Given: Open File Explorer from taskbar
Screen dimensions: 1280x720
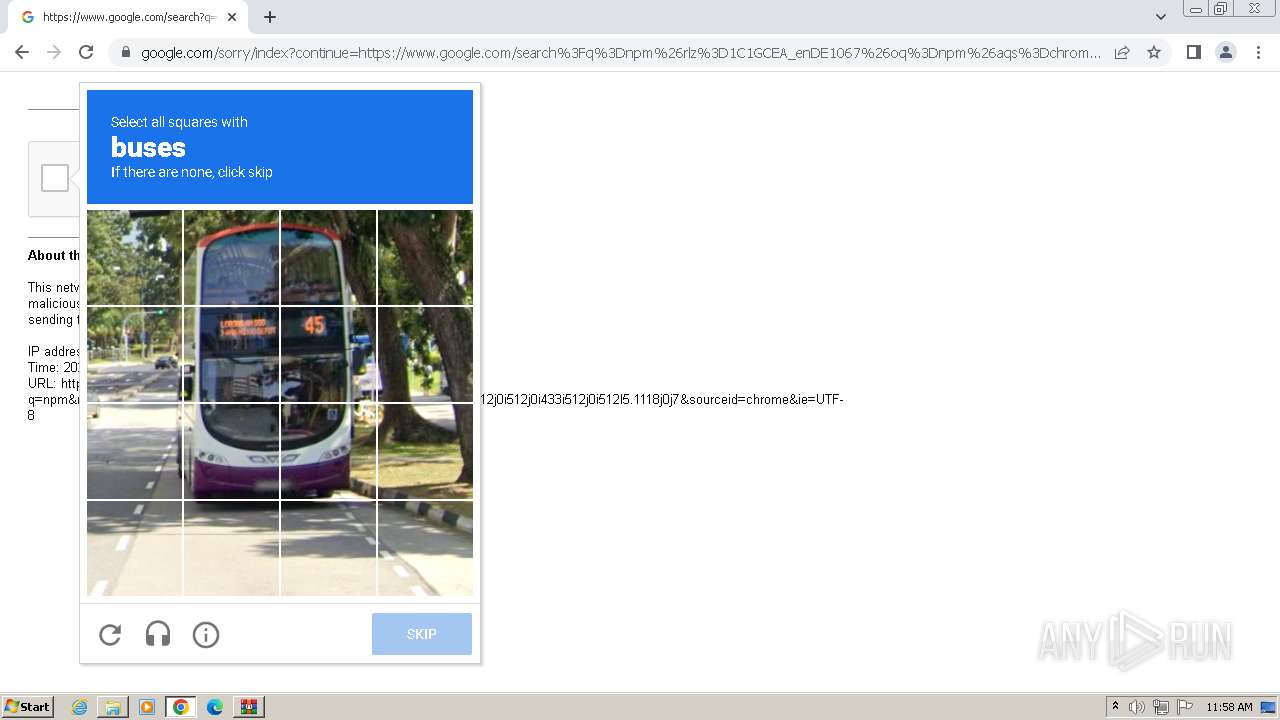Looking at the screenshot, I should (113, 707).
